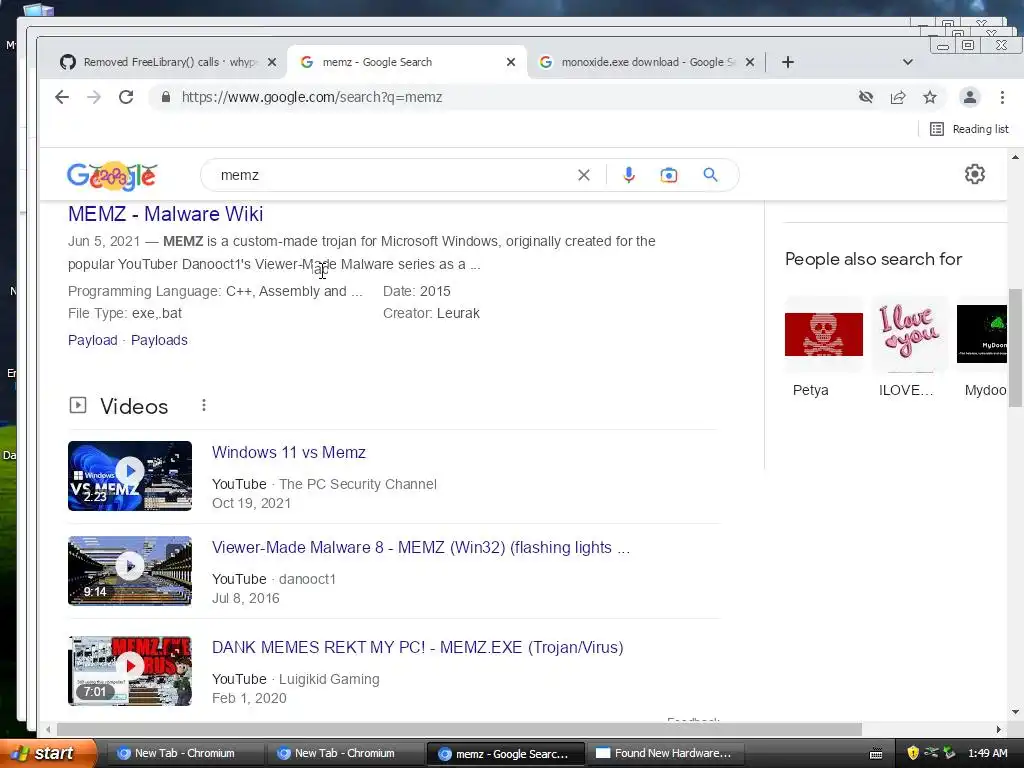
Task: Reload the current page
Action: (x=126, y=97)
